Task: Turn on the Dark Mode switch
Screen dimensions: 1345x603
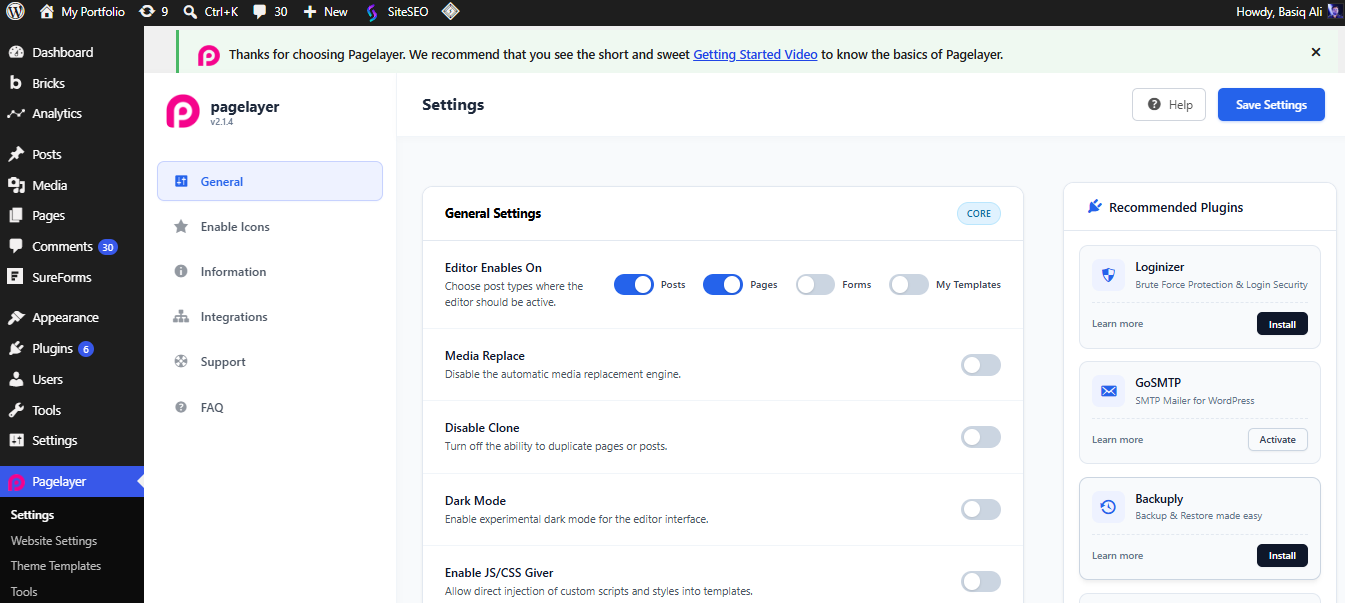Action: point(981,509)
